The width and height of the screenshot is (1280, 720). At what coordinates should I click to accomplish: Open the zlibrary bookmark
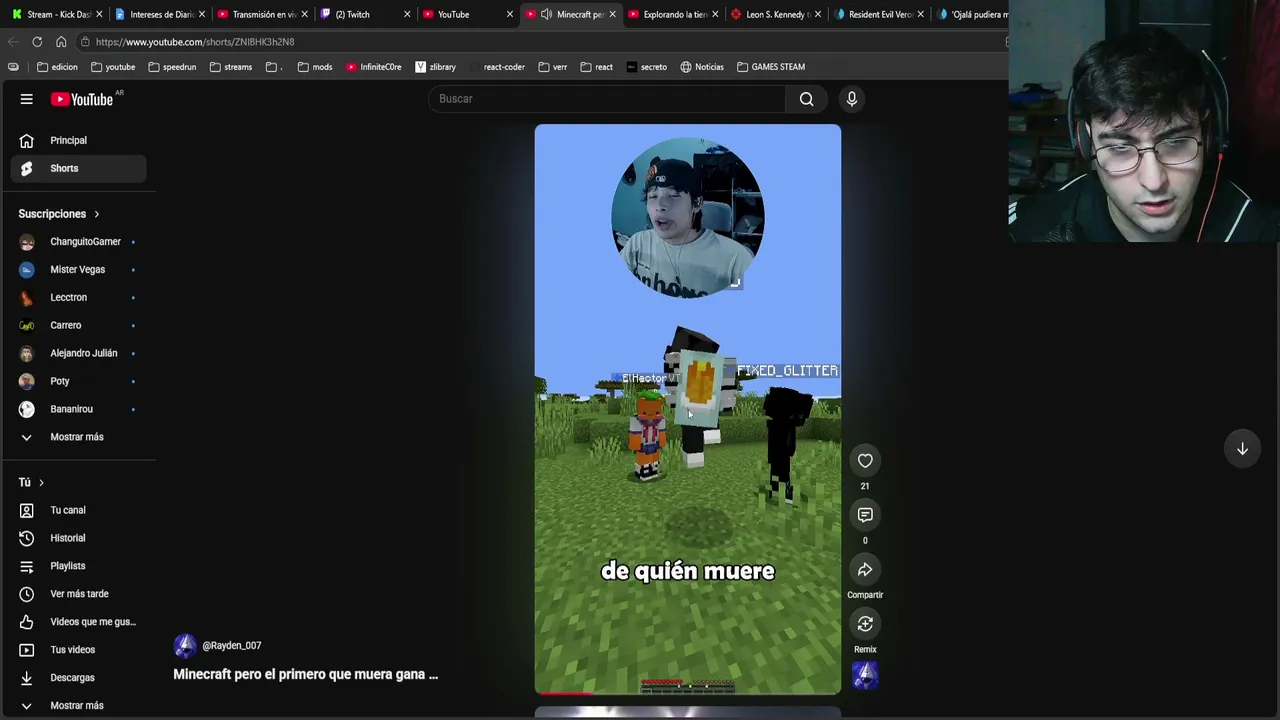pyautogui.click(x=436, y=67)
